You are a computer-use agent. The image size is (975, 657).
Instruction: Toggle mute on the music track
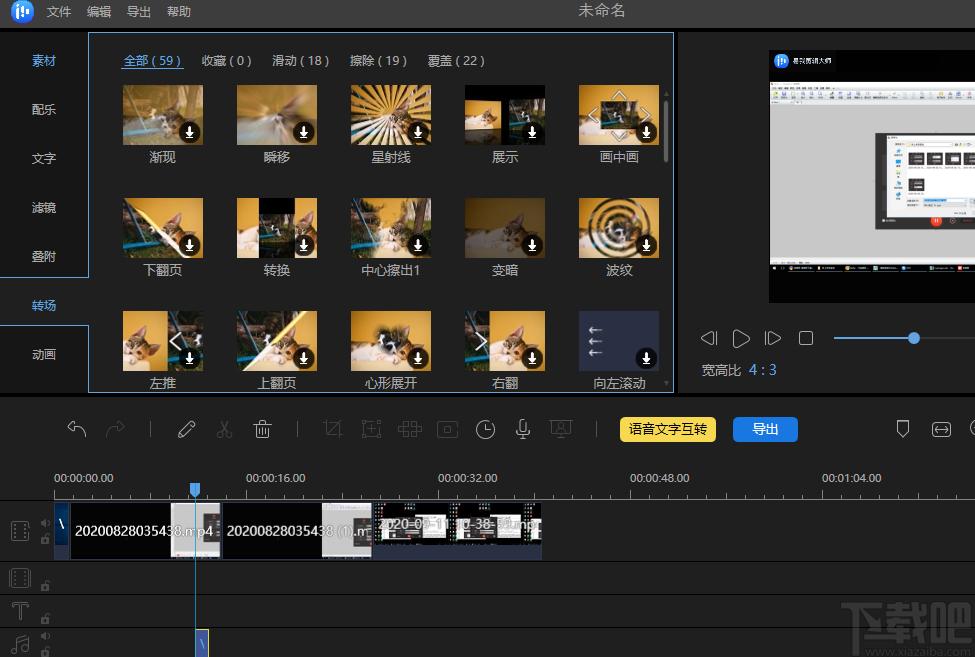point(45,636)
